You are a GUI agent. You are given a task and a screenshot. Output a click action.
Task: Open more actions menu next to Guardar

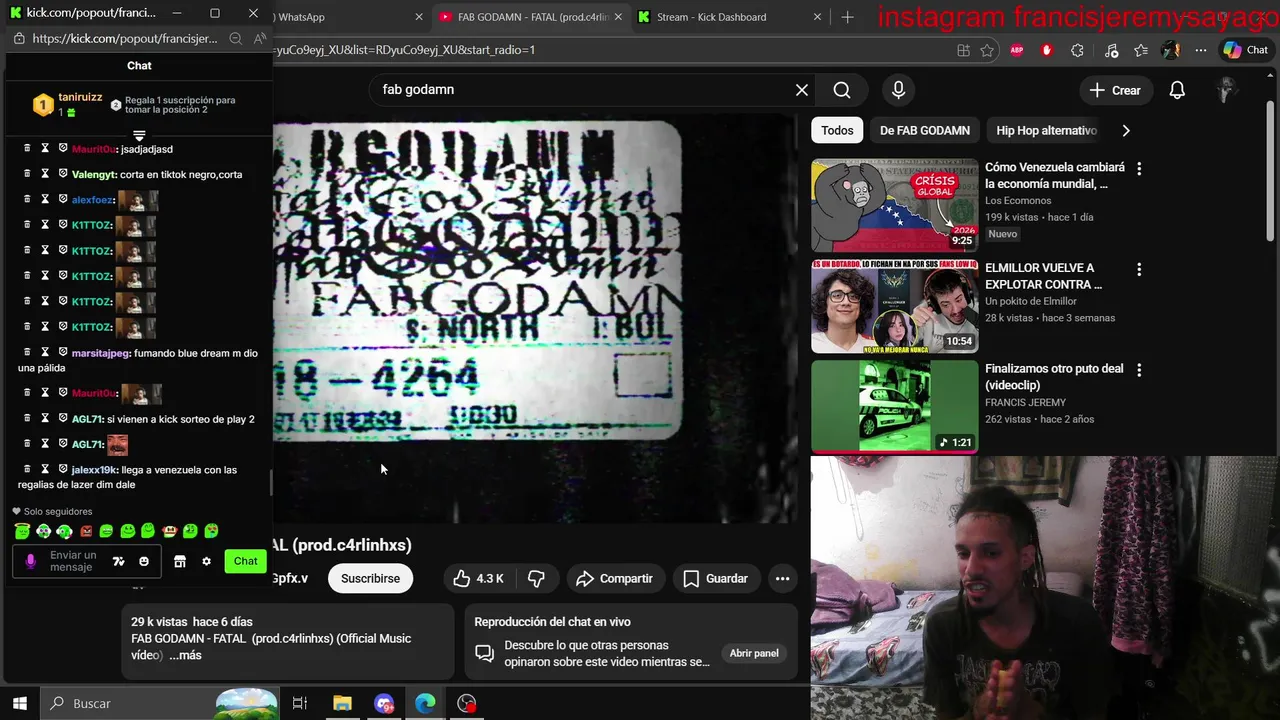(782, 578)
